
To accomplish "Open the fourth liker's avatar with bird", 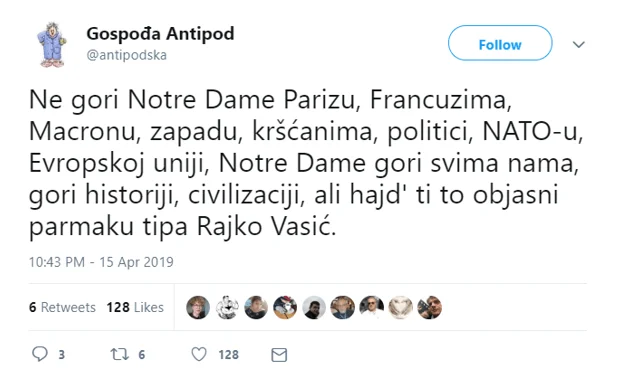I will (x=285, y=307).
